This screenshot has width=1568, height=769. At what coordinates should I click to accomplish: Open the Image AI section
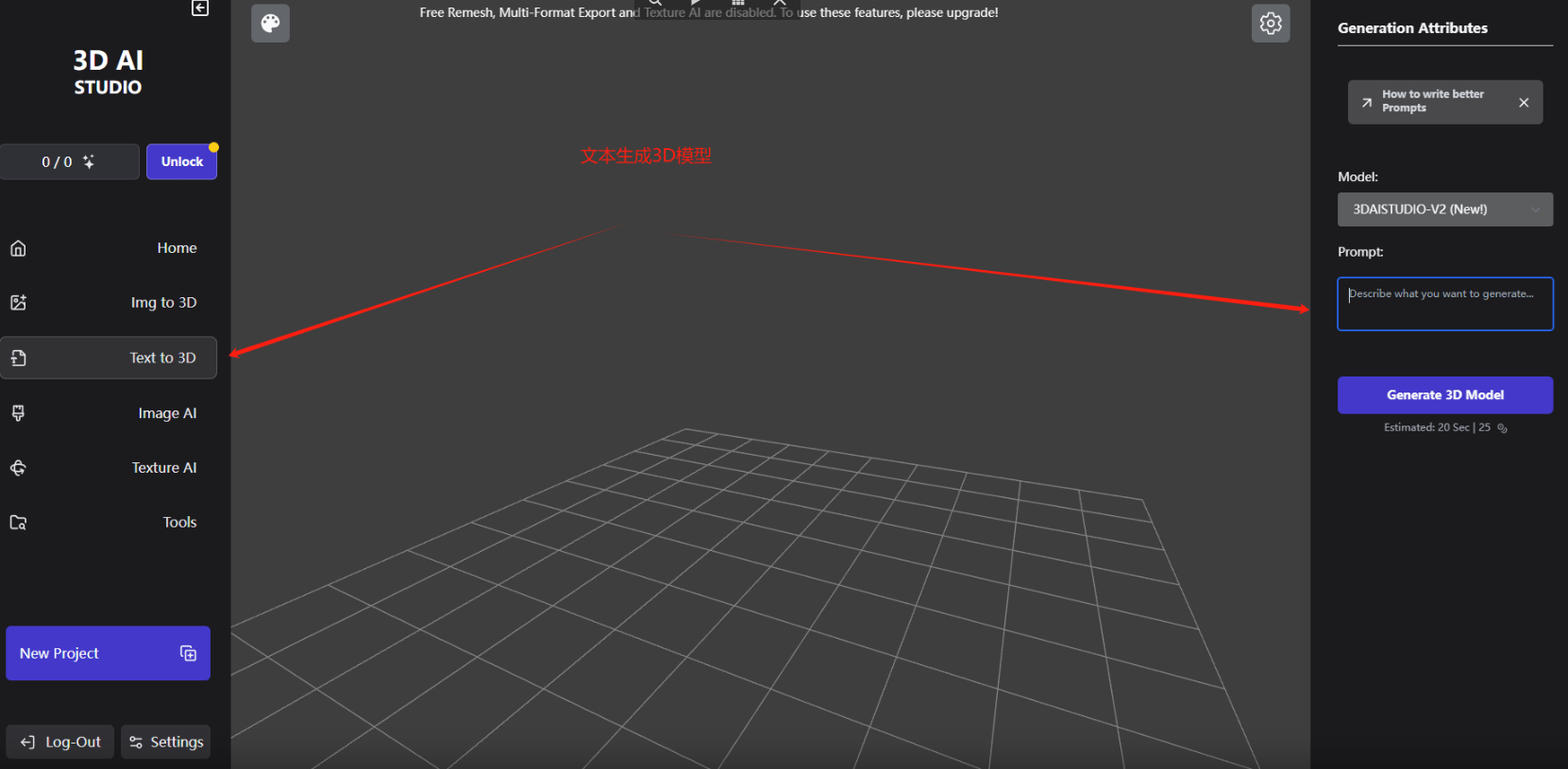pos(109,413)
